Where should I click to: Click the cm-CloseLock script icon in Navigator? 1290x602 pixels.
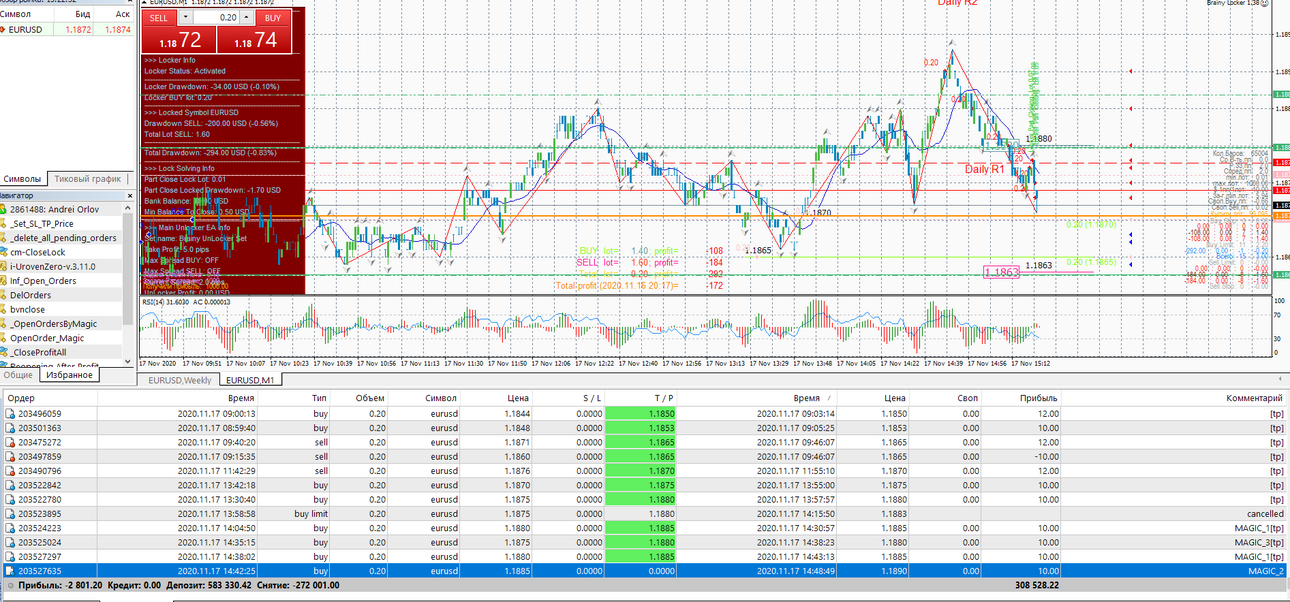(x=4, y=252)
